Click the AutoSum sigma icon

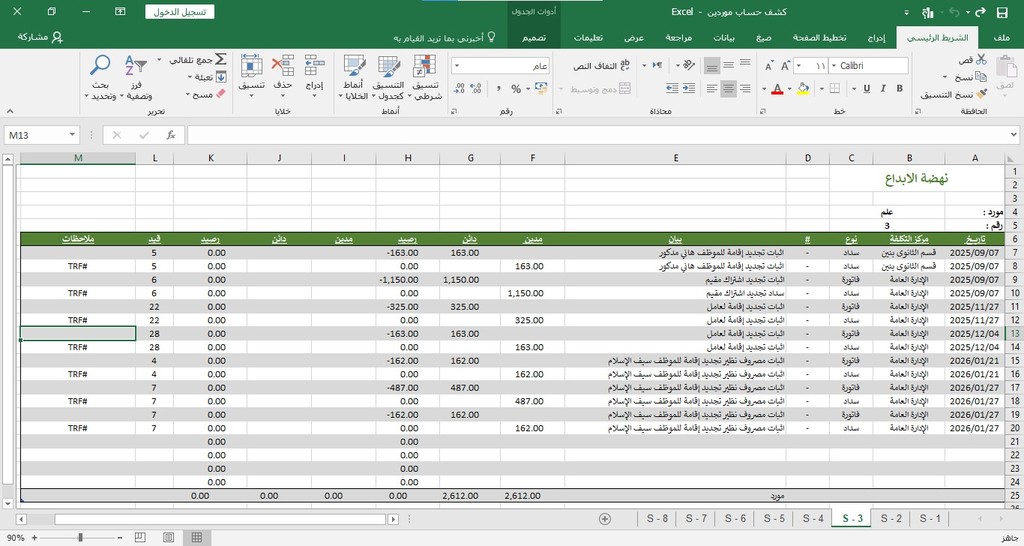click(221, 60)
